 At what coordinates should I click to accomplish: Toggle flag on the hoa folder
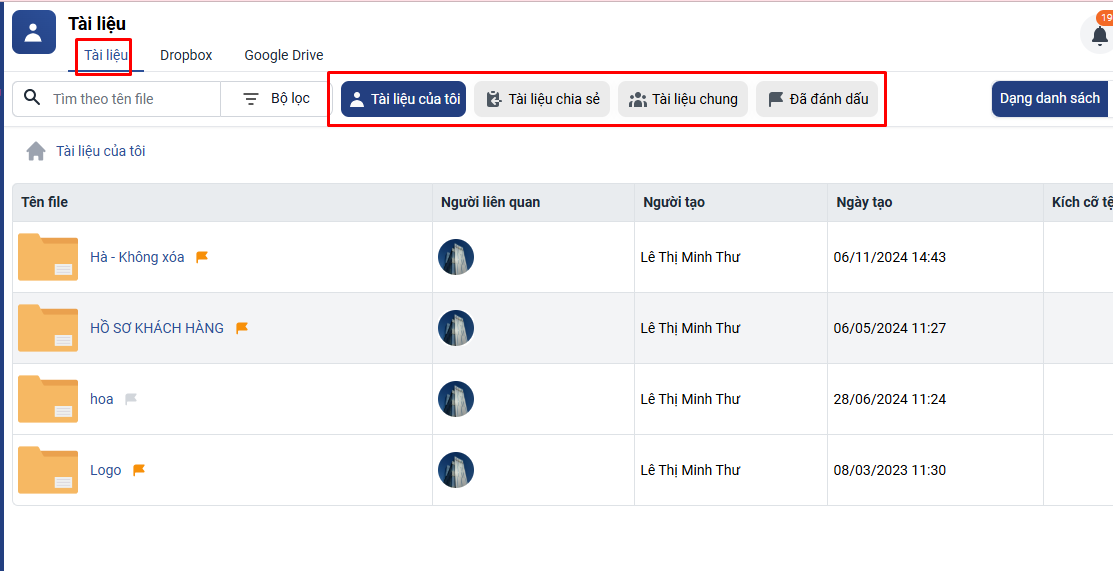pos(131,399)
